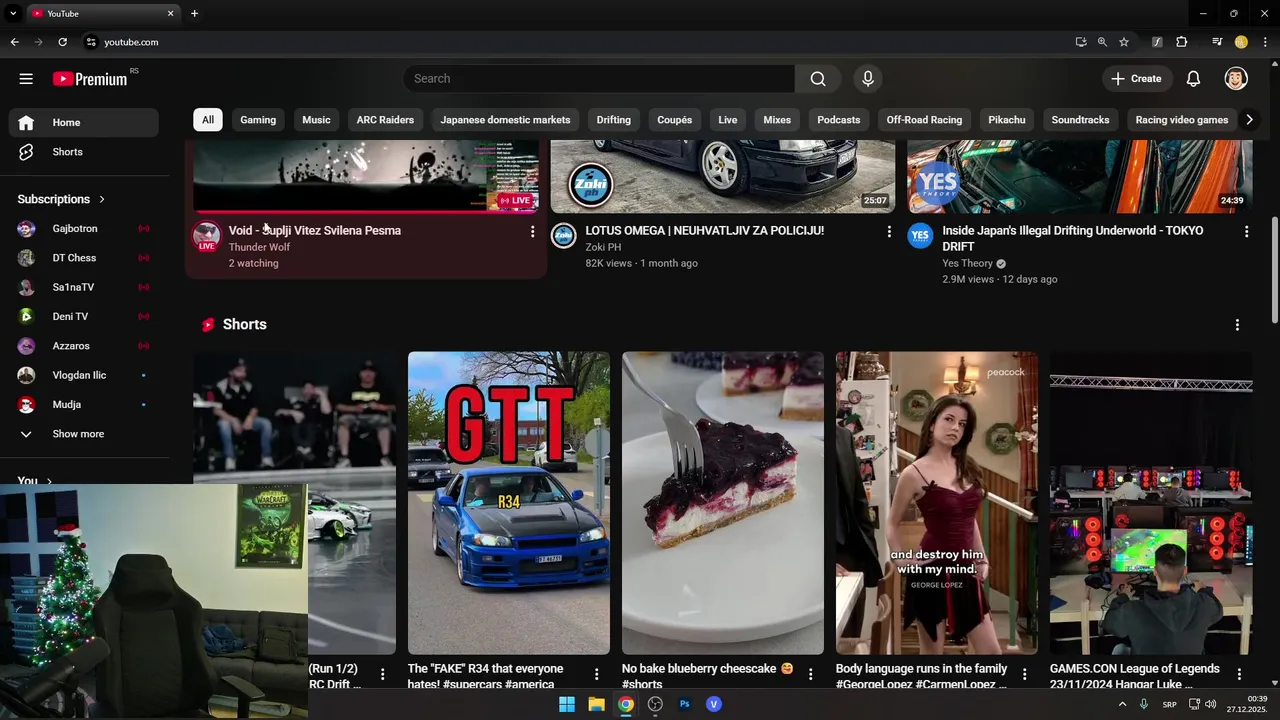Click the Zoki PH channel avatar
The height and width of the screenshot is (720, 1280).
[564, 236]
